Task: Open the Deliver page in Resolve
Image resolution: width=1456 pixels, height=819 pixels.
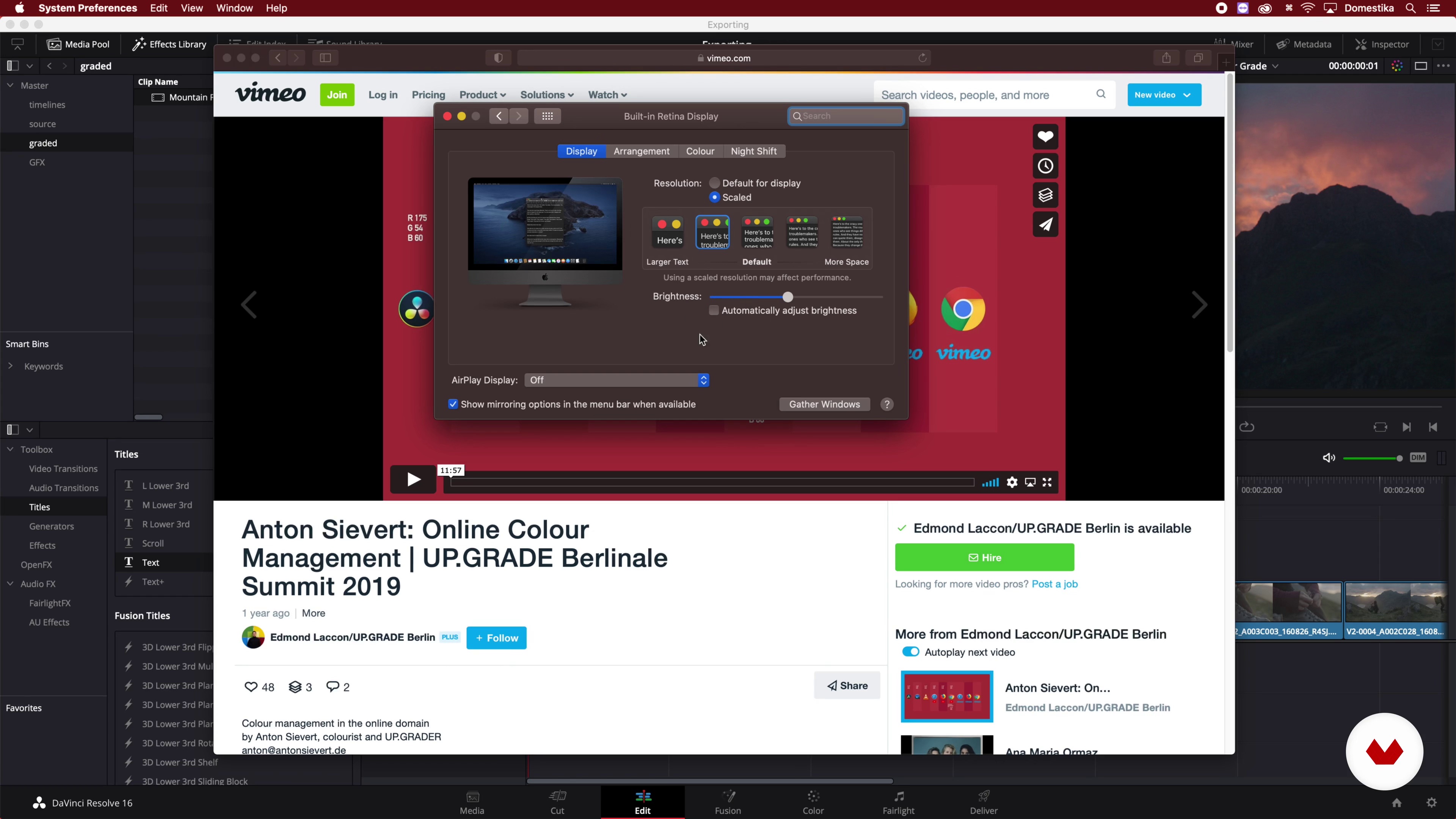Action: pyautogui.click(x=984, y=803)
